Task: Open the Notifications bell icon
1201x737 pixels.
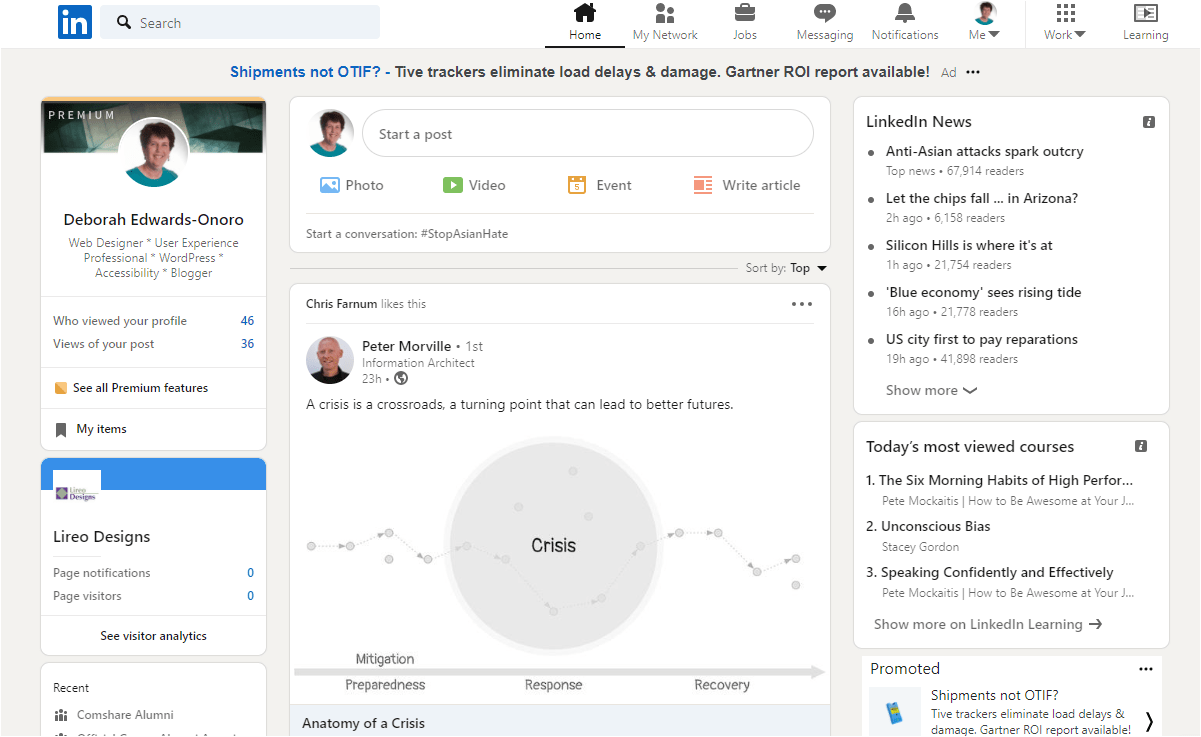Action: click(x=905, y=13)
